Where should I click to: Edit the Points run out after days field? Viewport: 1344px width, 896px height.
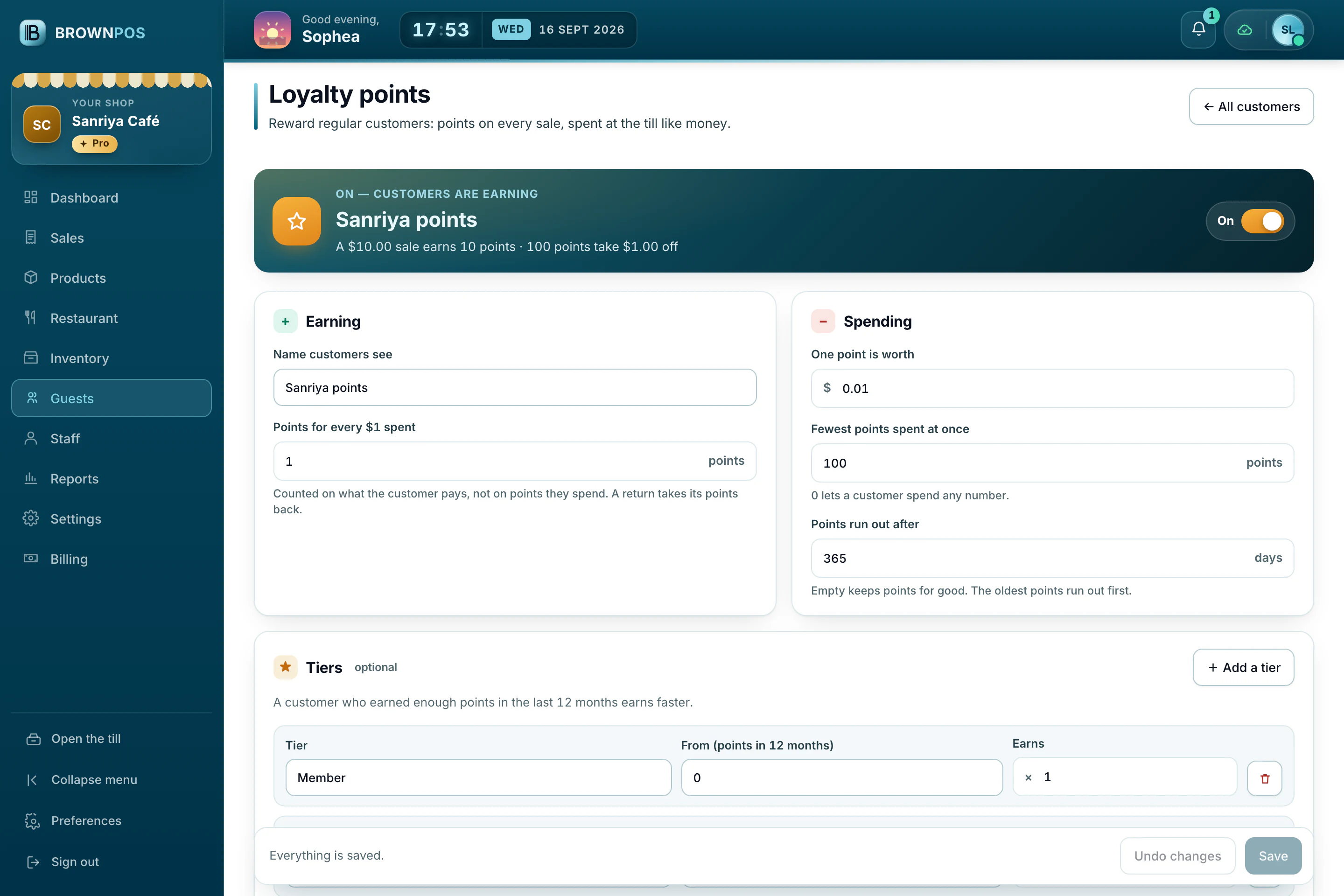coord(1053,558)
